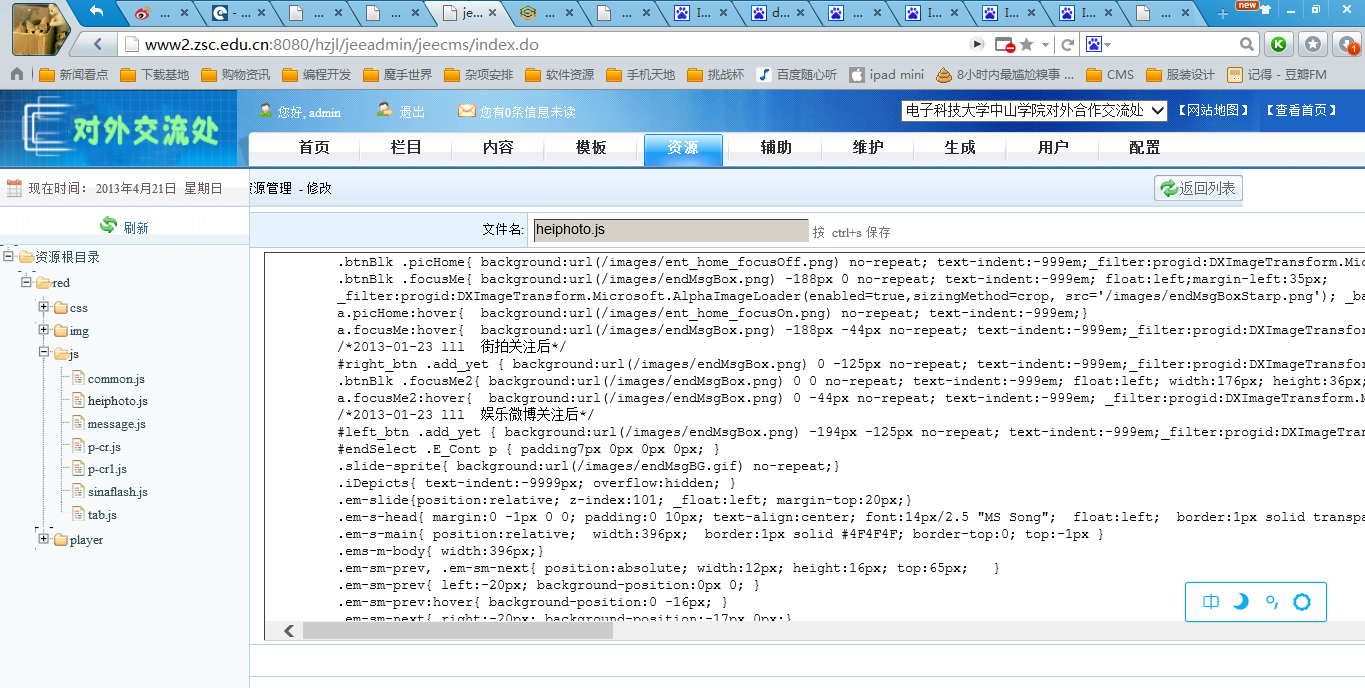Click the star bookmark icon in address bar
The width and height of the screenshot is (1365, 688).
(x=1026, y=45)
